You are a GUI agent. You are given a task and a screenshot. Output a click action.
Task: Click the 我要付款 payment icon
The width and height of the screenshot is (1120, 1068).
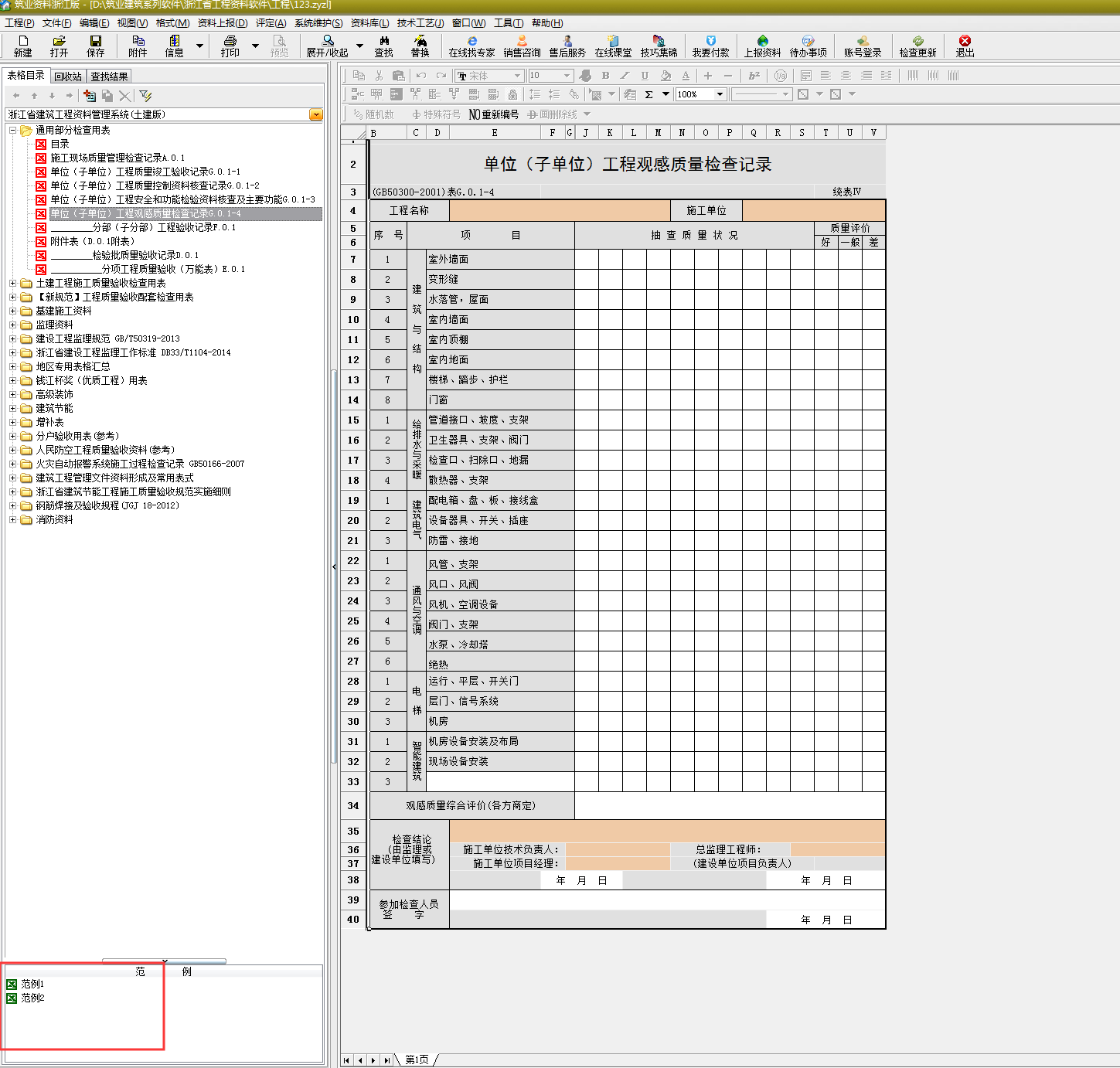click(710, 46)
